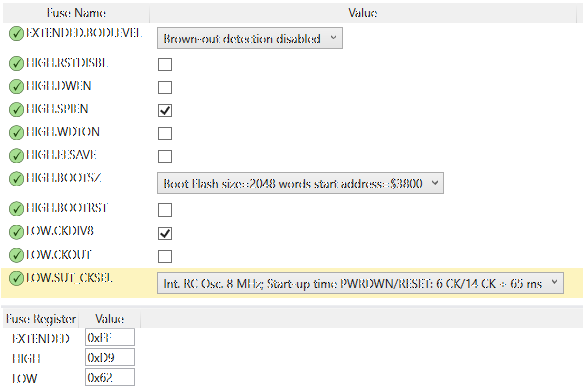Click the Fuse Register column header
Screen dimensions: 583x388
[41, 319]
